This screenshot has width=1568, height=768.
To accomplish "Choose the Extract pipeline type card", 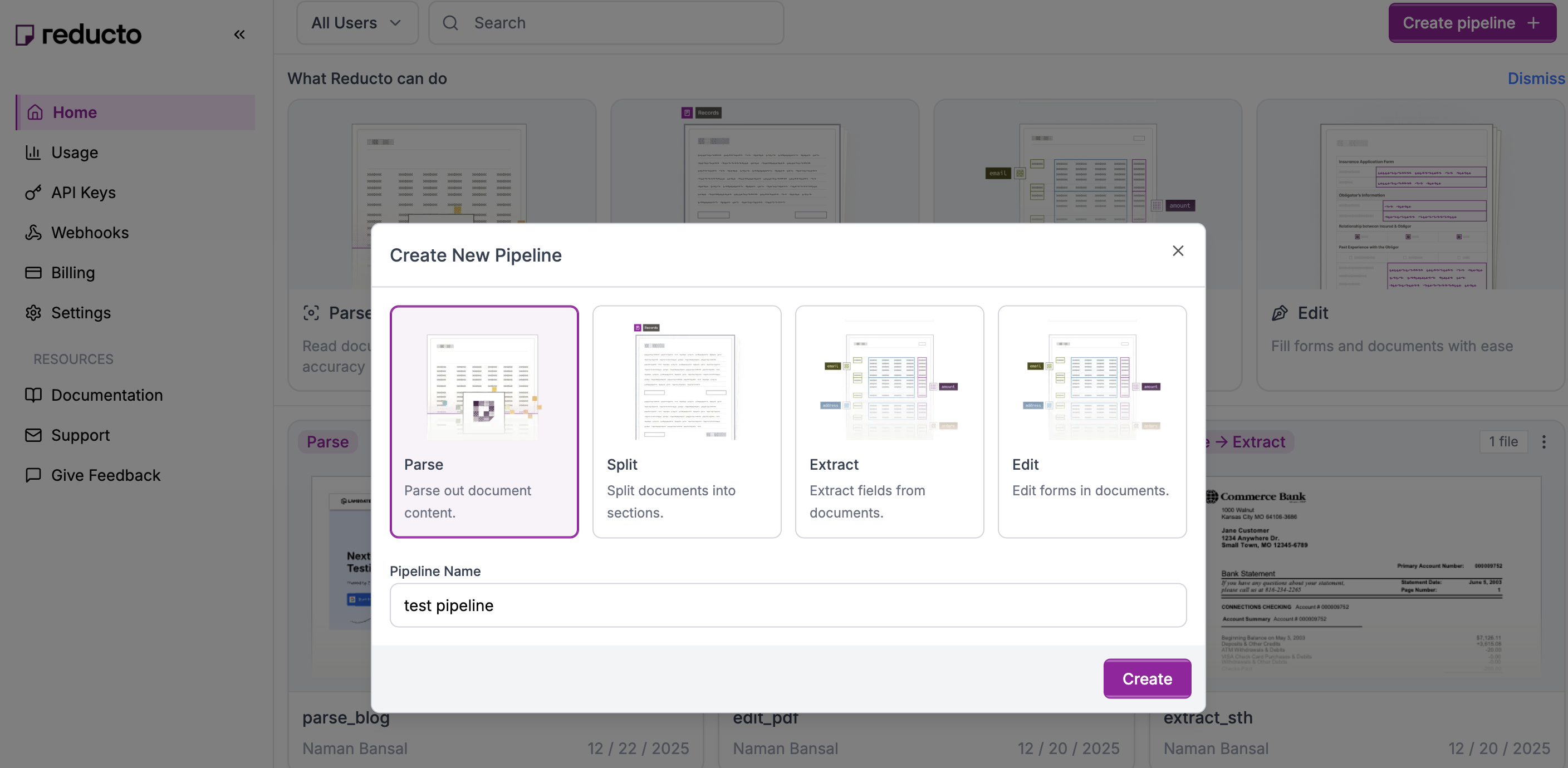I will pyautogui.click(x=889, y=421).
